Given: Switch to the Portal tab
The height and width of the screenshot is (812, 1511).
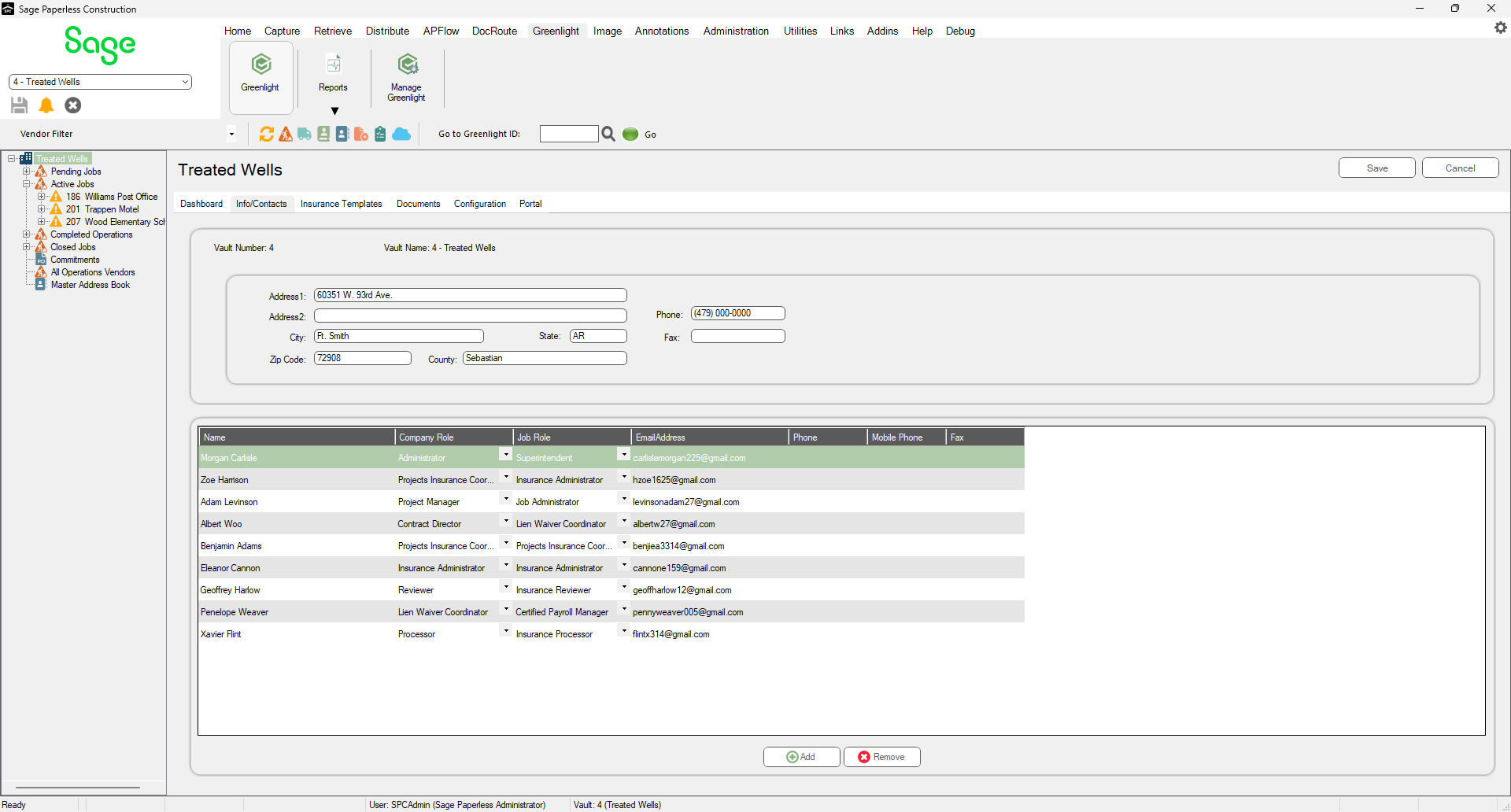Looking at the screenshot, I should 530,204.
